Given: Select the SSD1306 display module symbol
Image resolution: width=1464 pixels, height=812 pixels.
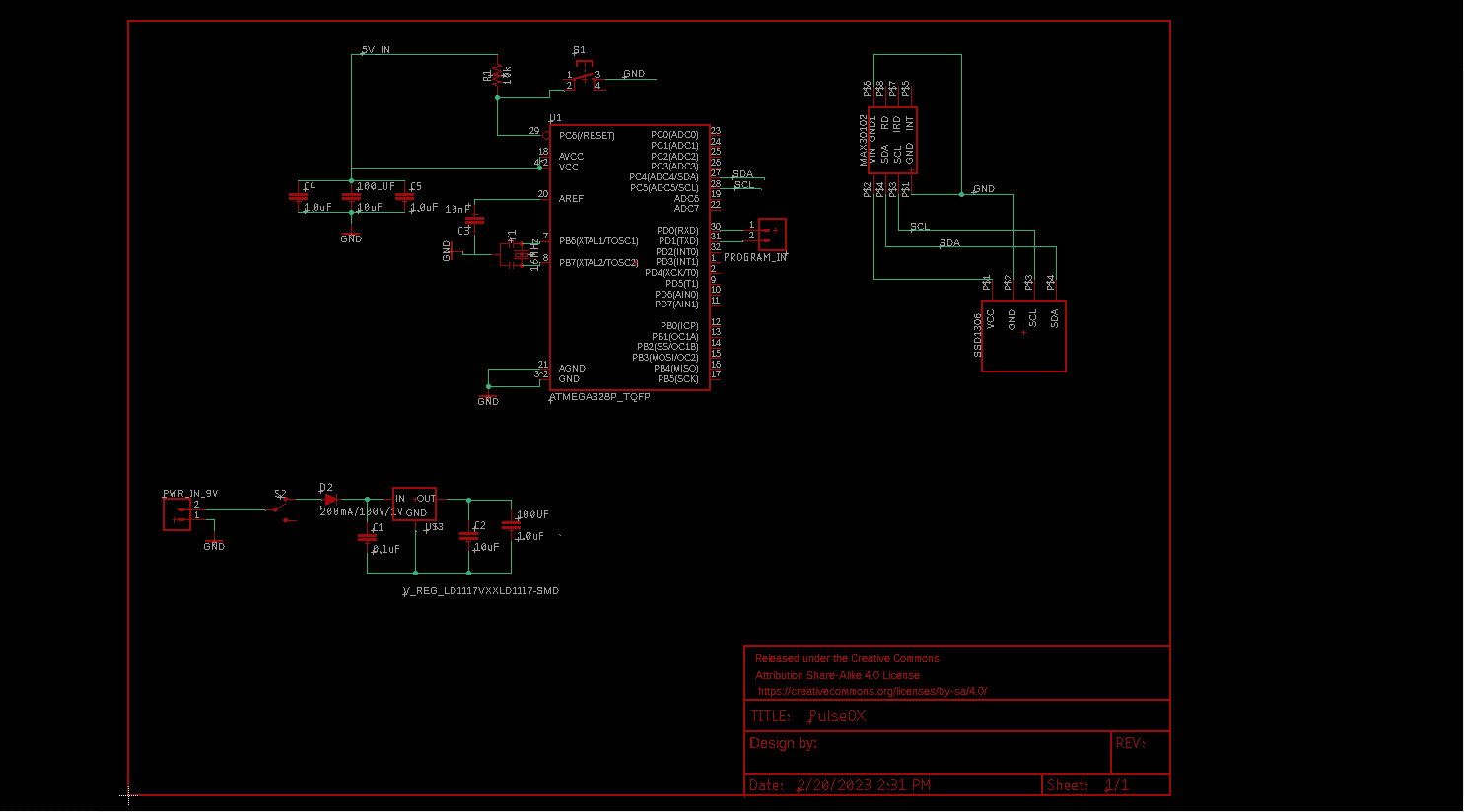Looking at the screenshot, I should click(1023, 335).
